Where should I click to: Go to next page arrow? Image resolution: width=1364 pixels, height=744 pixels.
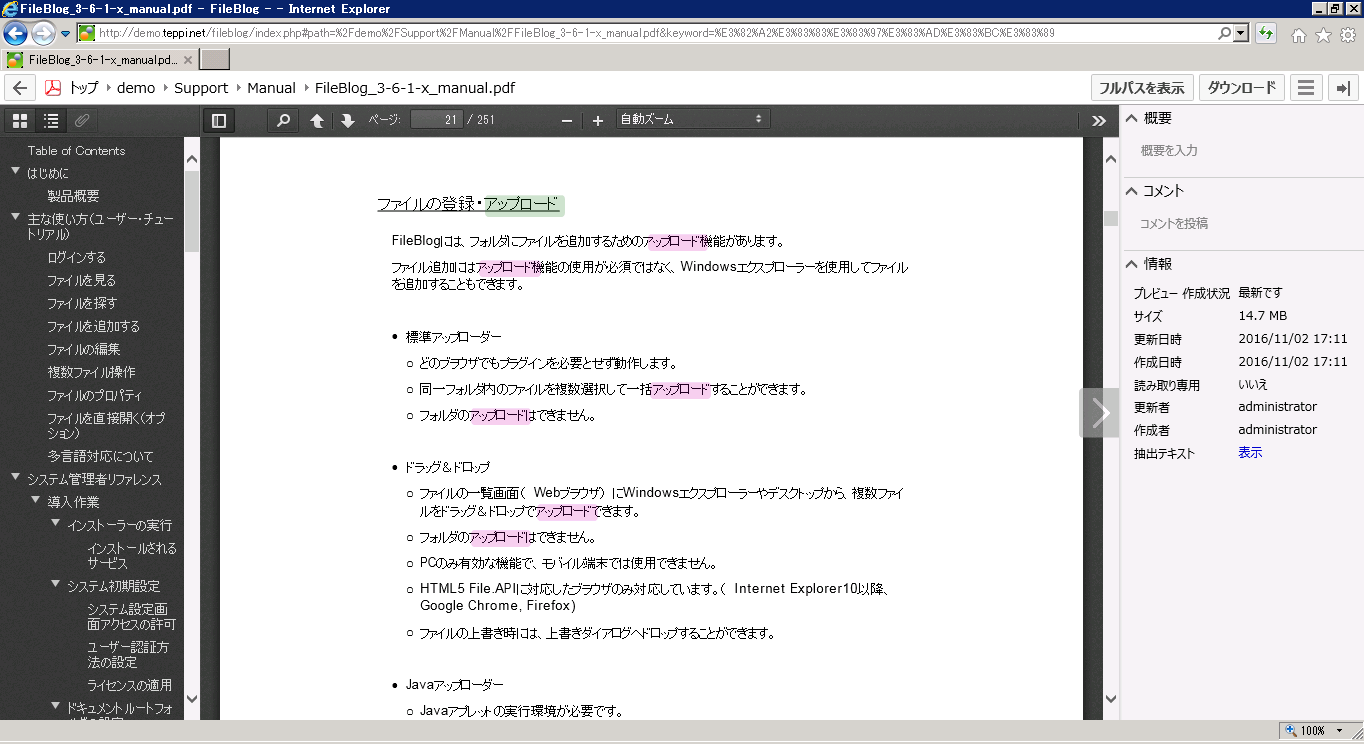tap(348, 121)
